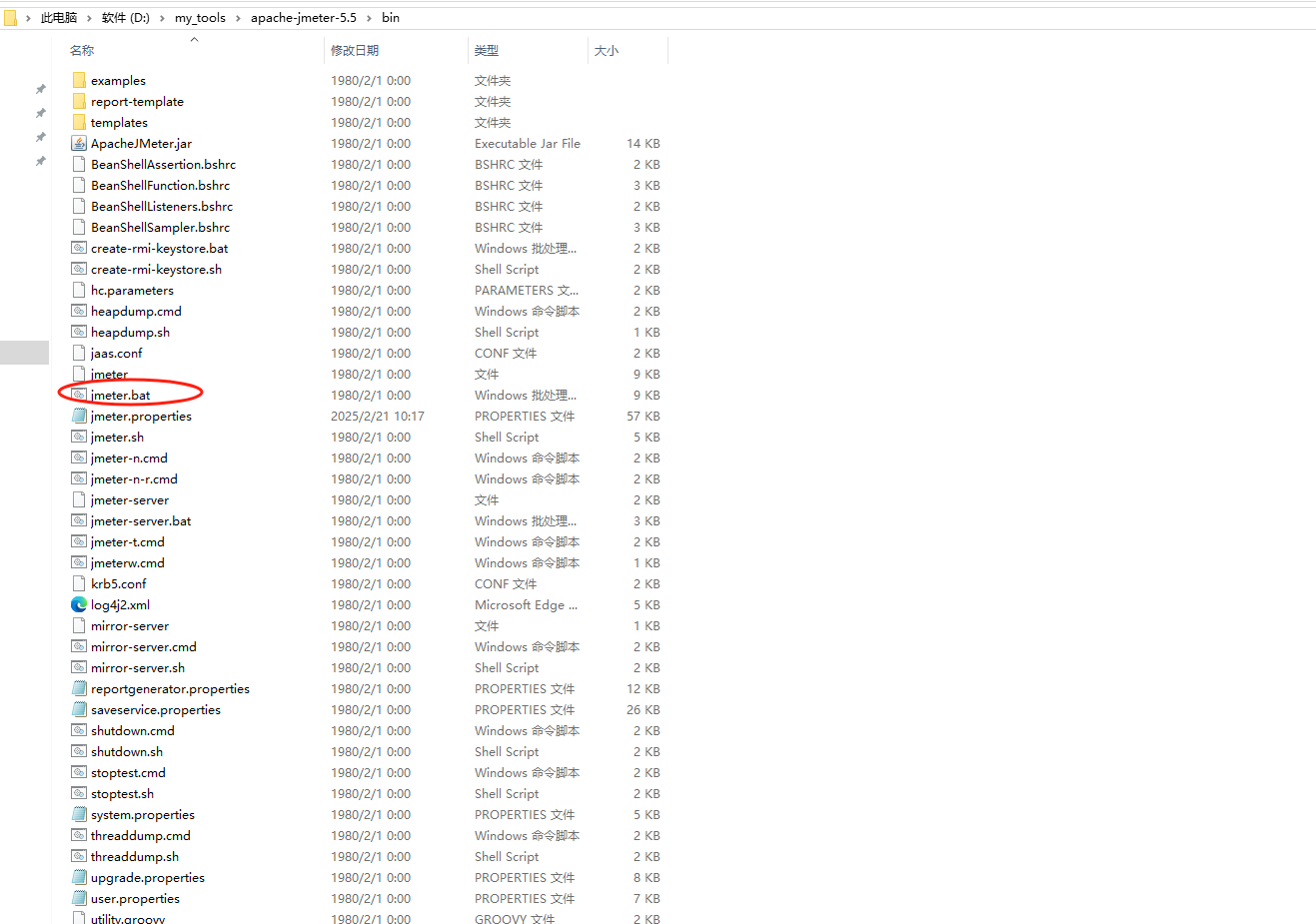Click the user.properties file icon
This screenshot has width=1316, height=924.
click(x=79, y=898)
